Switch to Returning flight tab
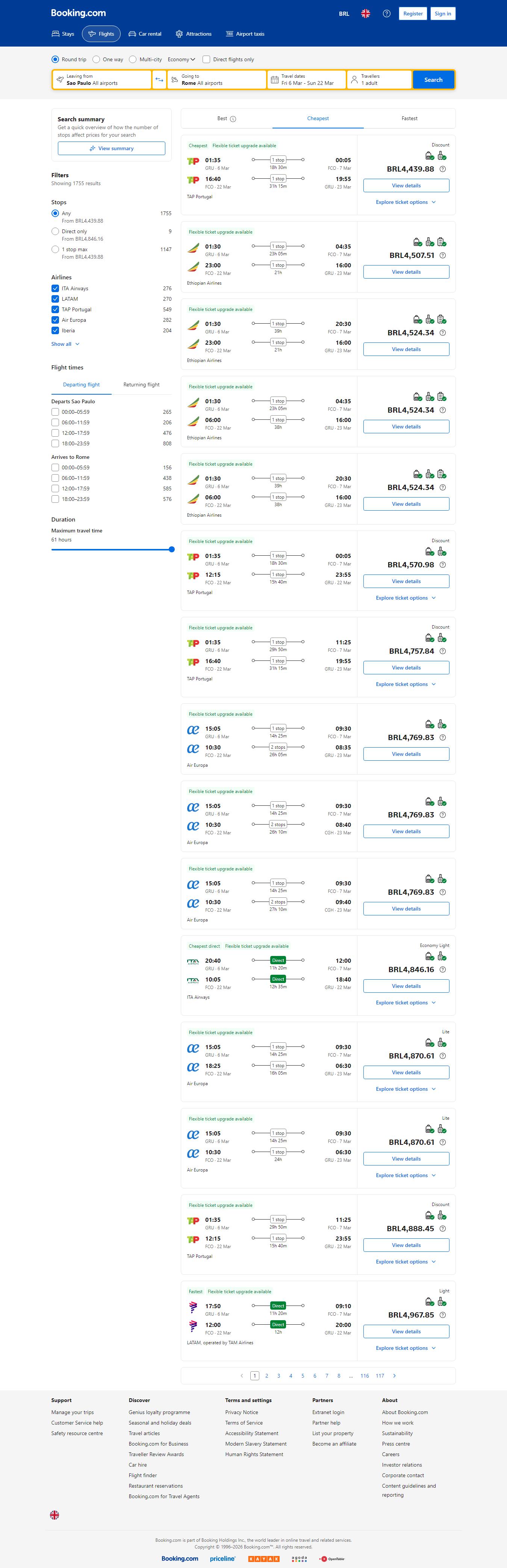This screenshot has width=507, height=1568. [x=141, y=385]
